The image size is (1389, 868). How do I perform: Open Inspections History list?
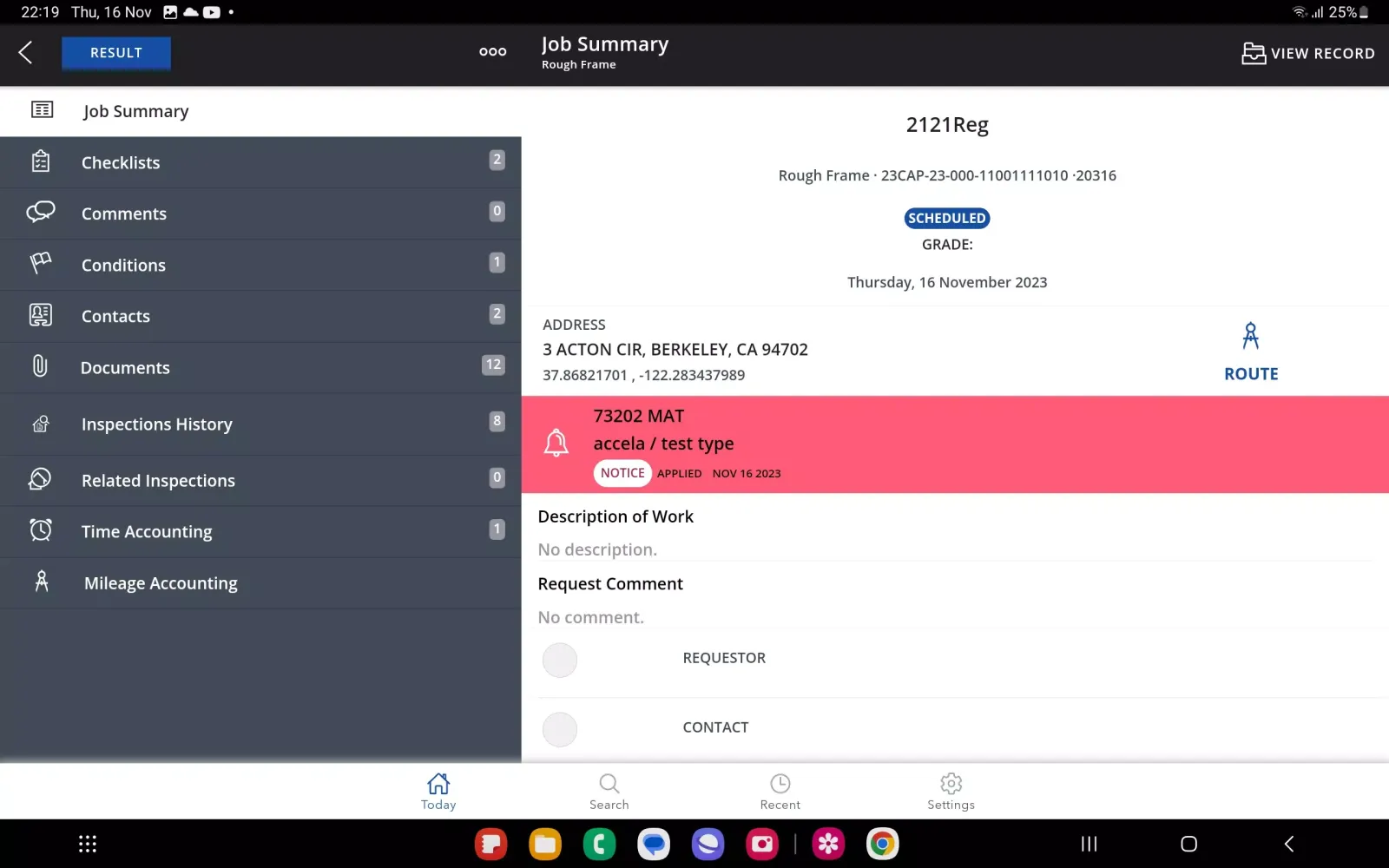[x=156, y=424]
